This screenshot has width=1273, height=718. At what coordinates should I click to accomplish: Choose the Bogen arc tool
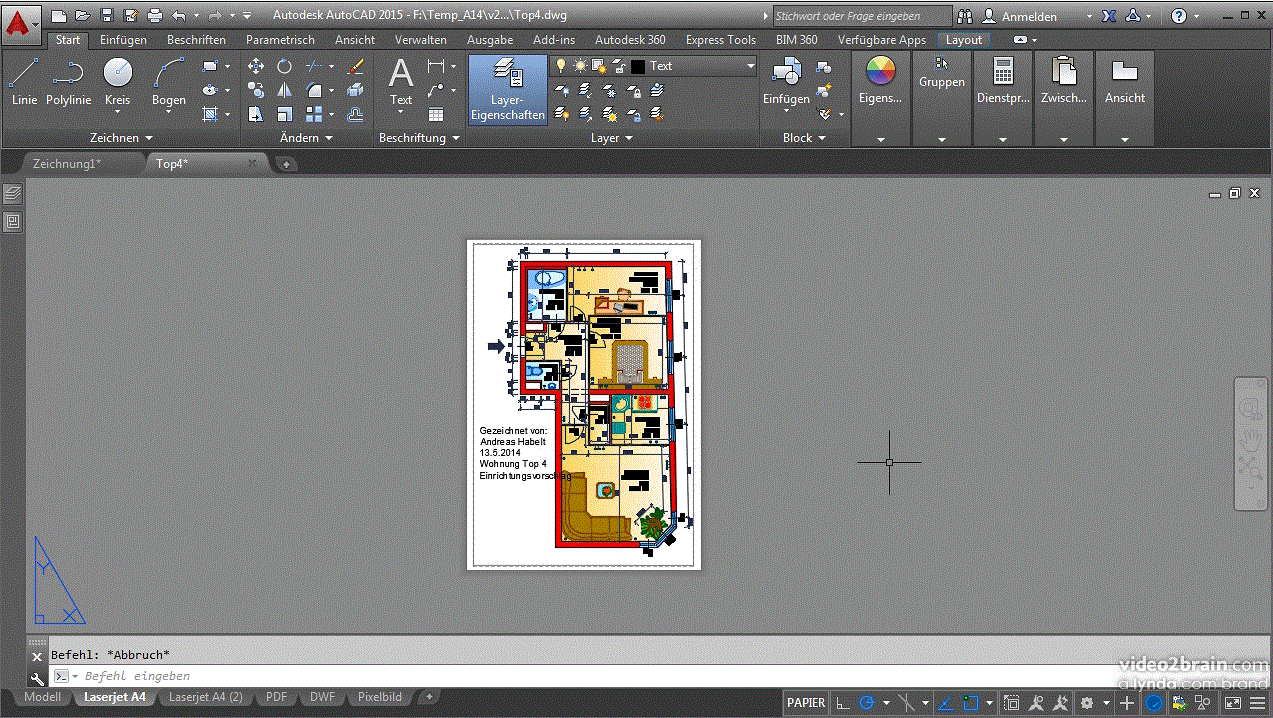point(169,81)
